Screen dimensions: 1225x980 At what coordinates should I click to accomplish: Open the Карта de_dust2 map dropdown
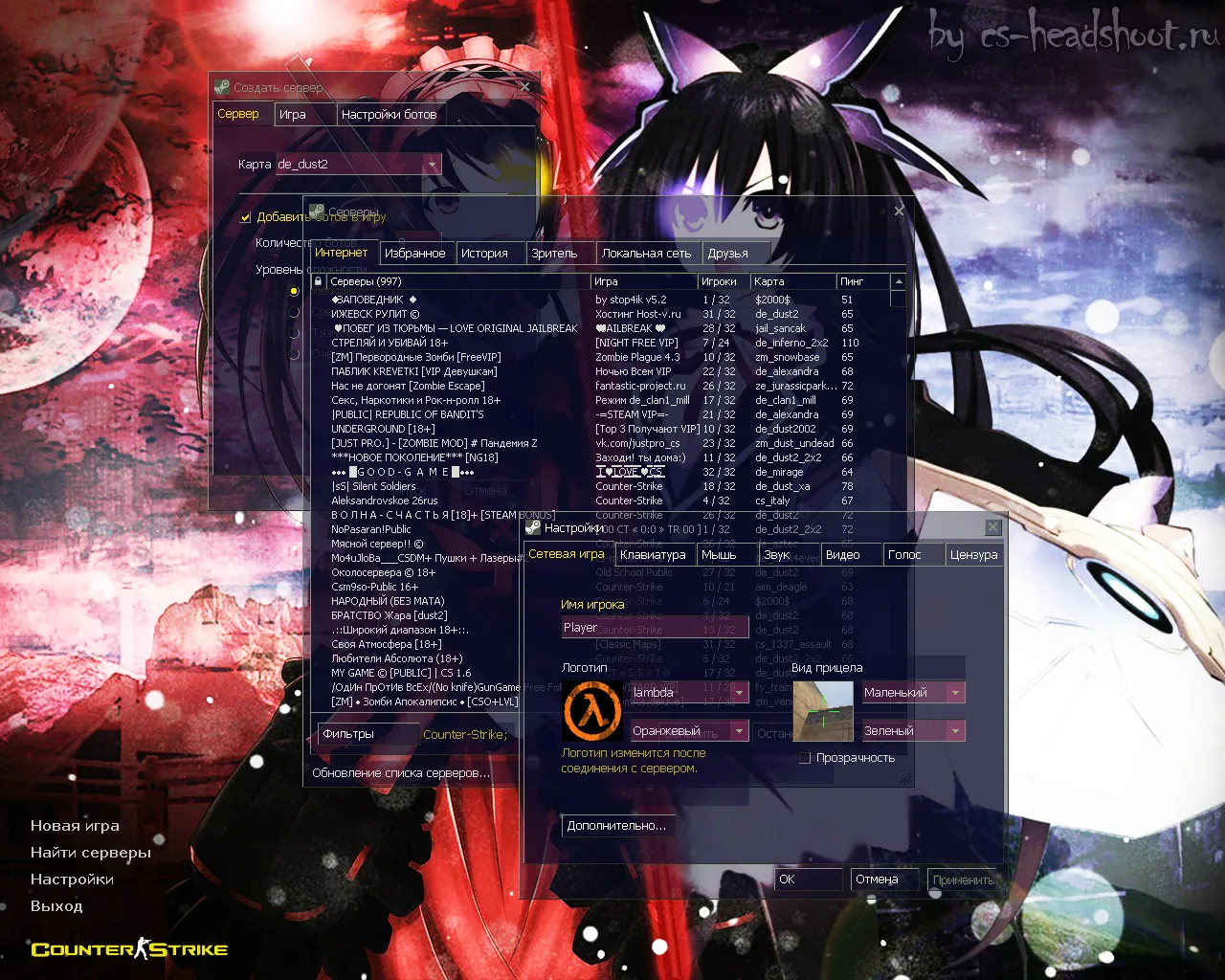point(432,165)
